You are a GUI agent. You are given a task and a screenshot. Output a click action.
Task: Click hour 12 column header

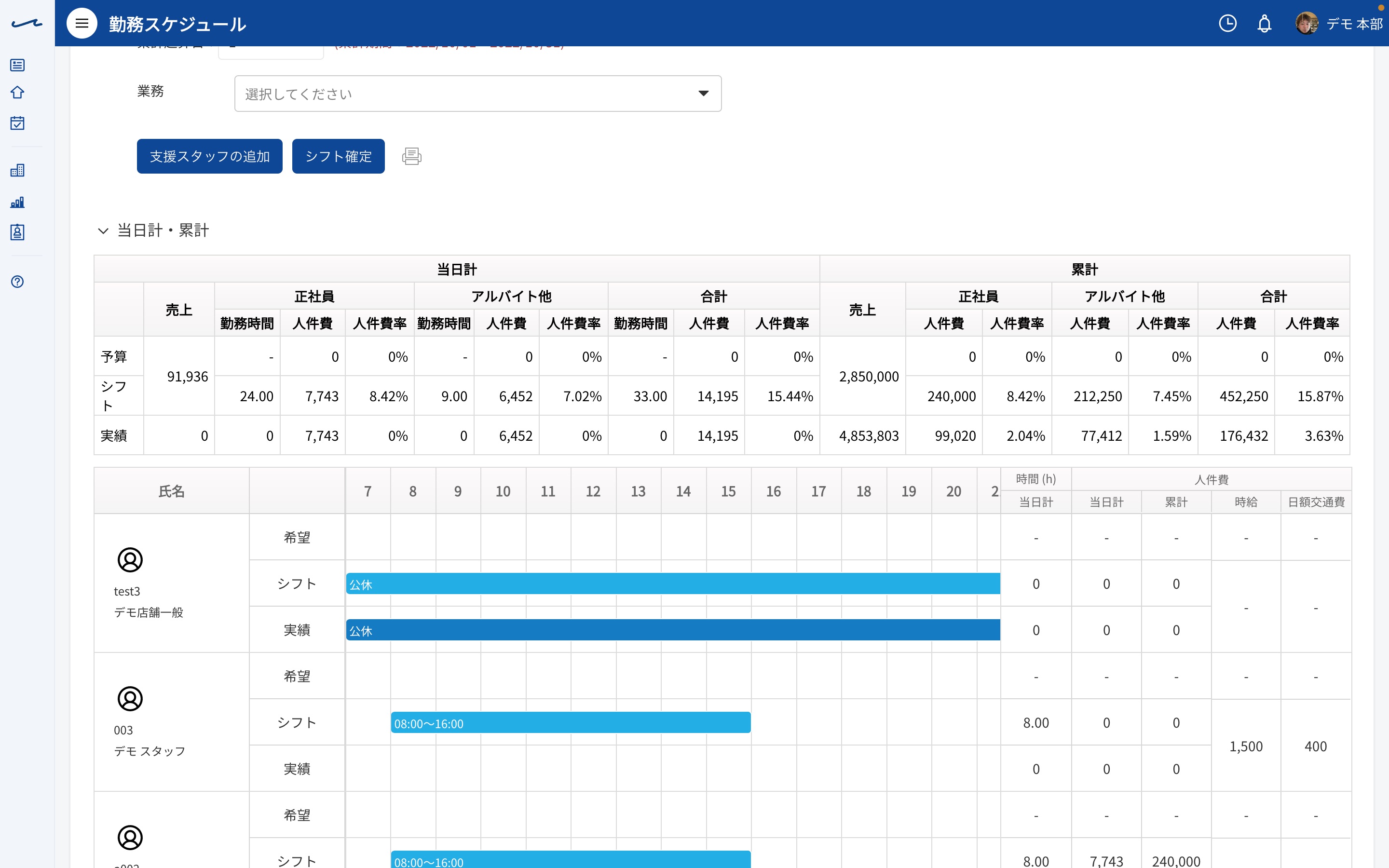(593, 491)
